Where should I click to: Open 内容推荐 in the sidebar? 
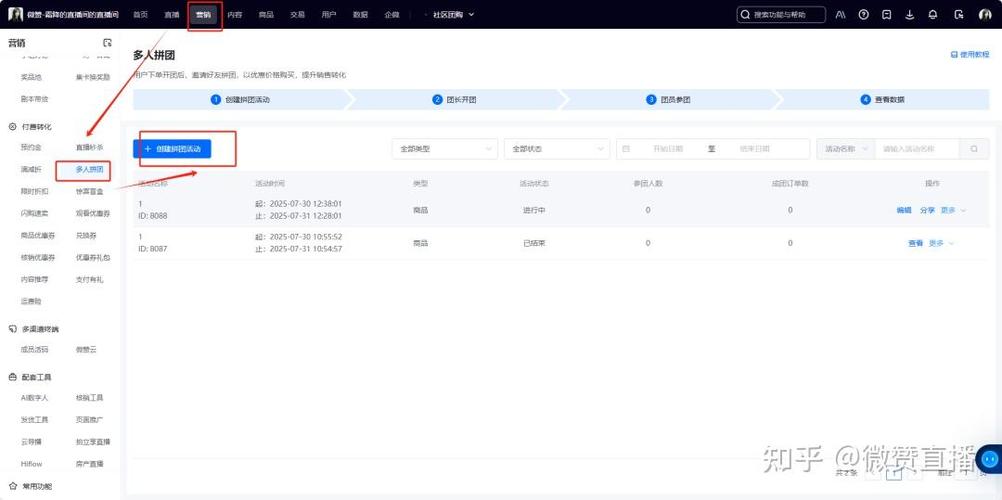(x=35, y=279)
